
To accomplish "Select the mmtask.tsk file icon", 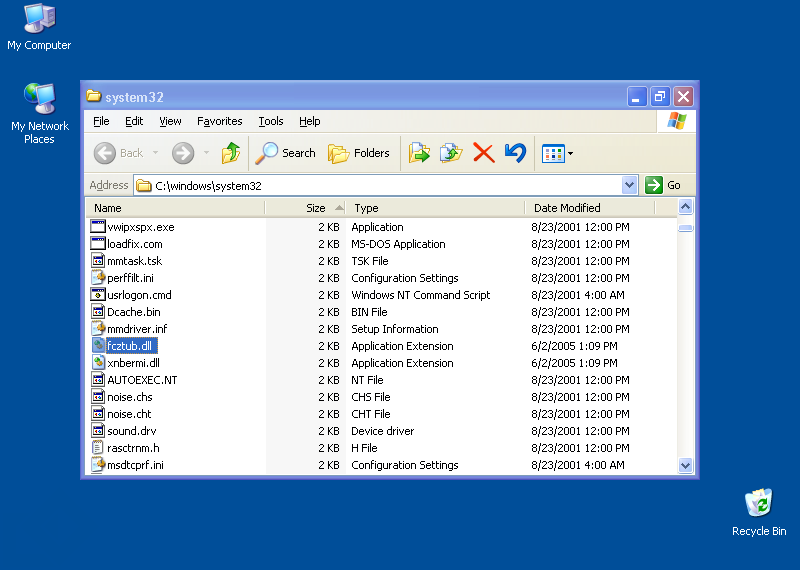I will tap(97, 260).
